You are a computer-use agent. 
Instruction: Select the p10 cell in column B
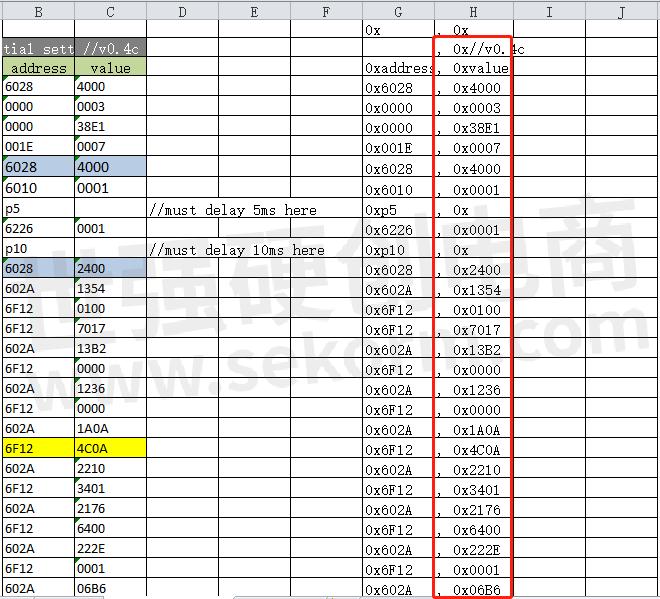coord(38,249)
